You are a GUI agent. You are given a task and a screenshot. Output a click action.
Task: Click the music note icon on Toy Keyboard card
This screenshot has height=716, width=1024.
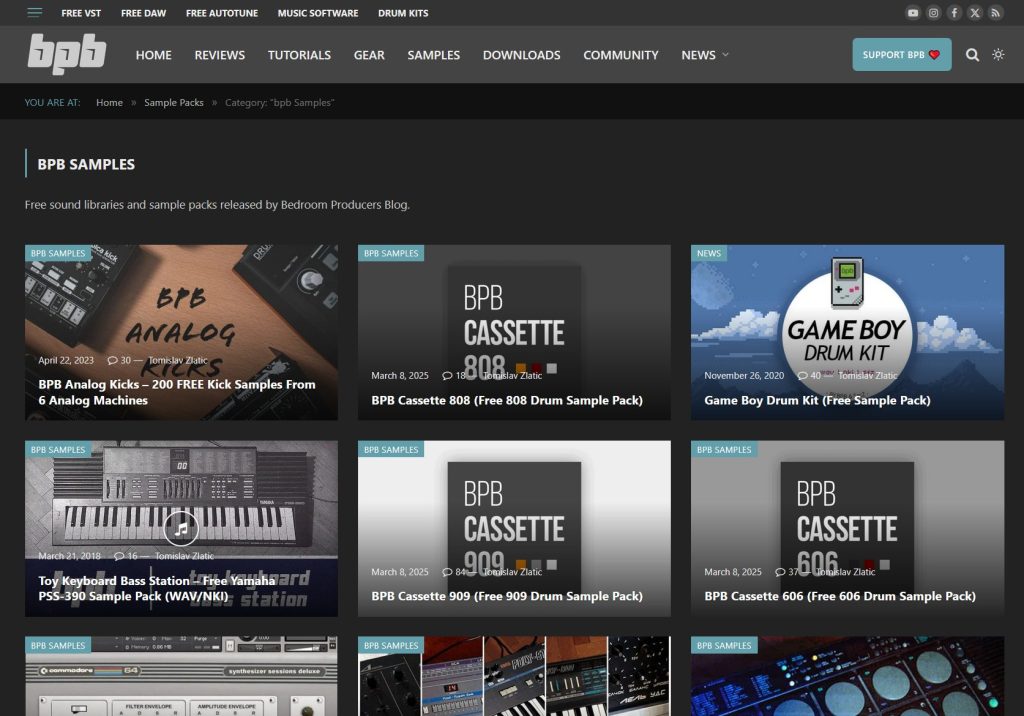point(181,528)
